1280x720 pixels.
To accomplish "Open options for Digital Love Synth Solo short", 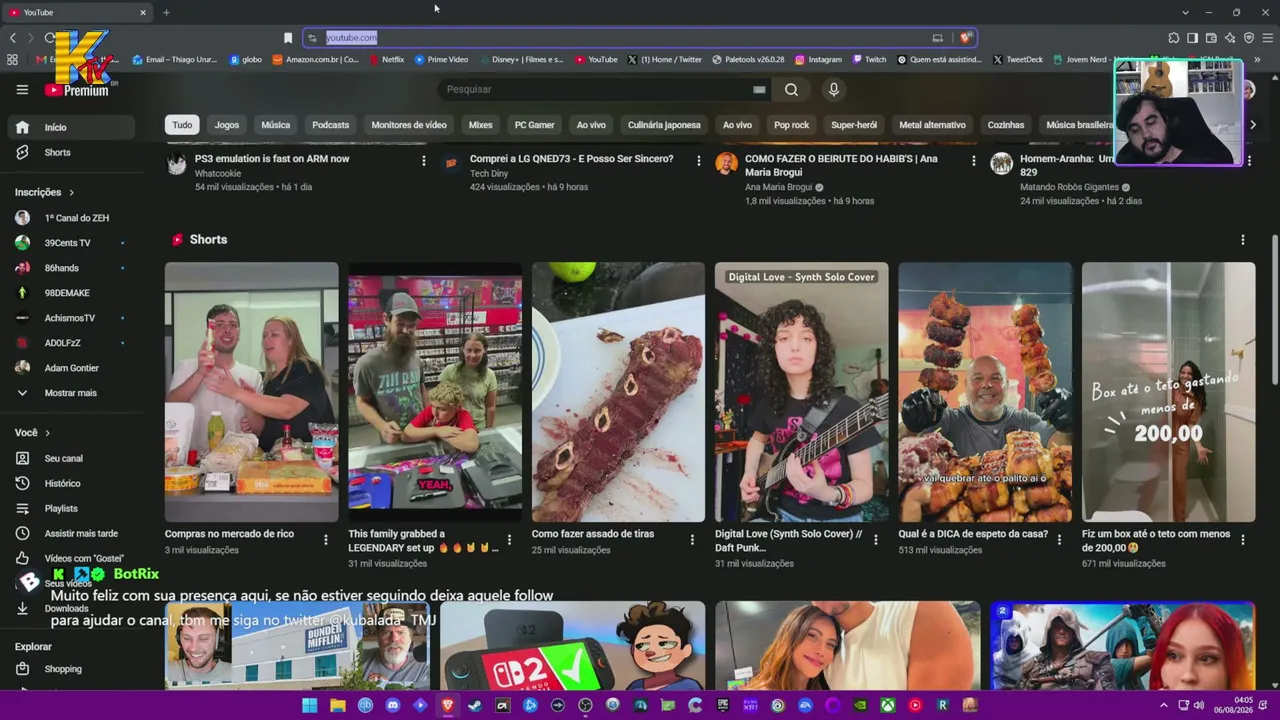I will tap(876, 539).
